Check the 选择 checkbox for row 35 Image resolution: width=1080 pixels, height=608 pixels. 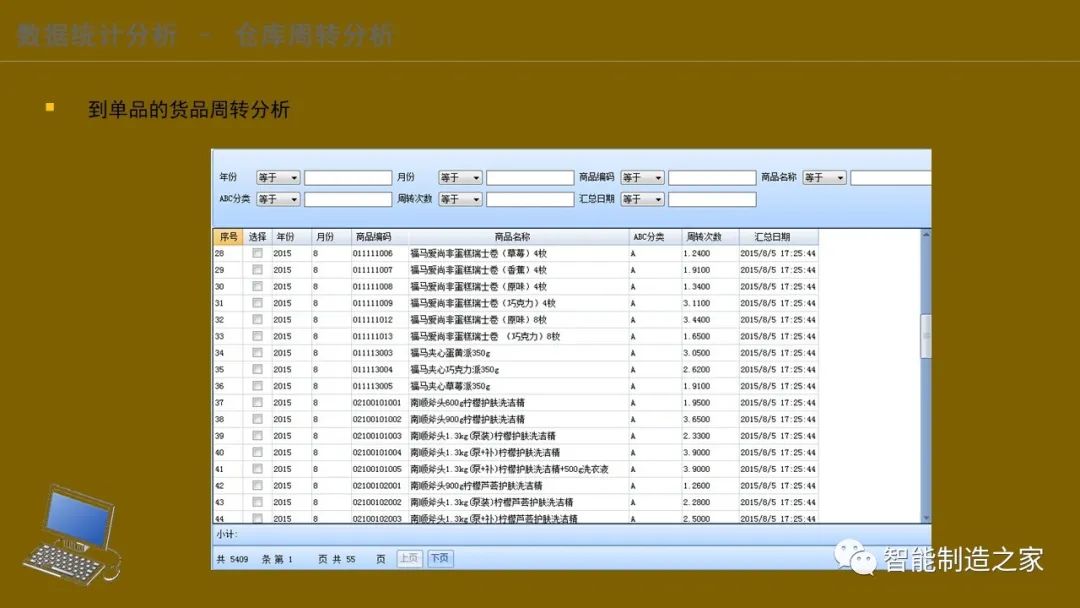click(256, 369)
